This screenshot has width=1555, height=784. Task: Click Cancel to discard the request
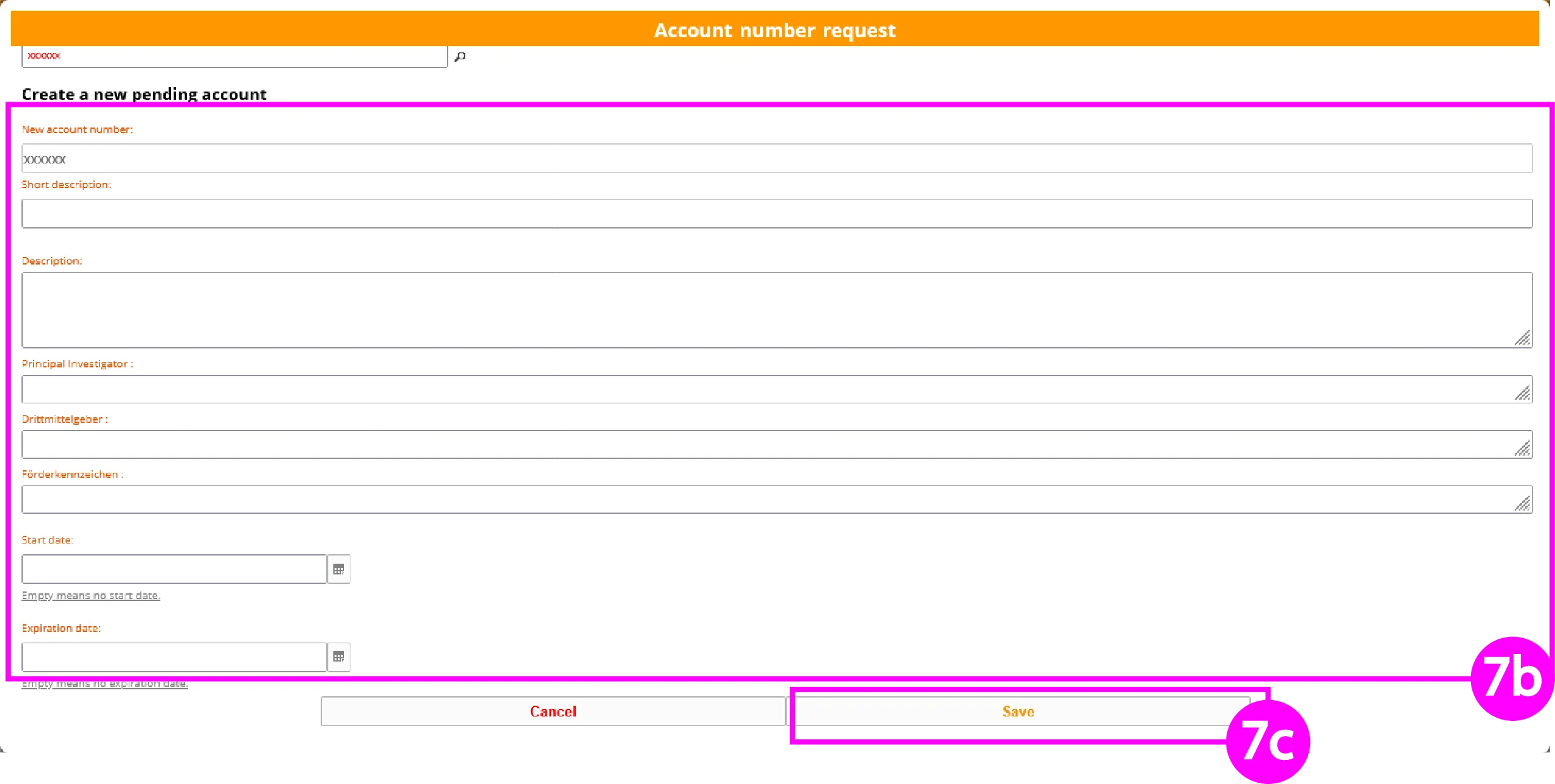tap(552, 711)
